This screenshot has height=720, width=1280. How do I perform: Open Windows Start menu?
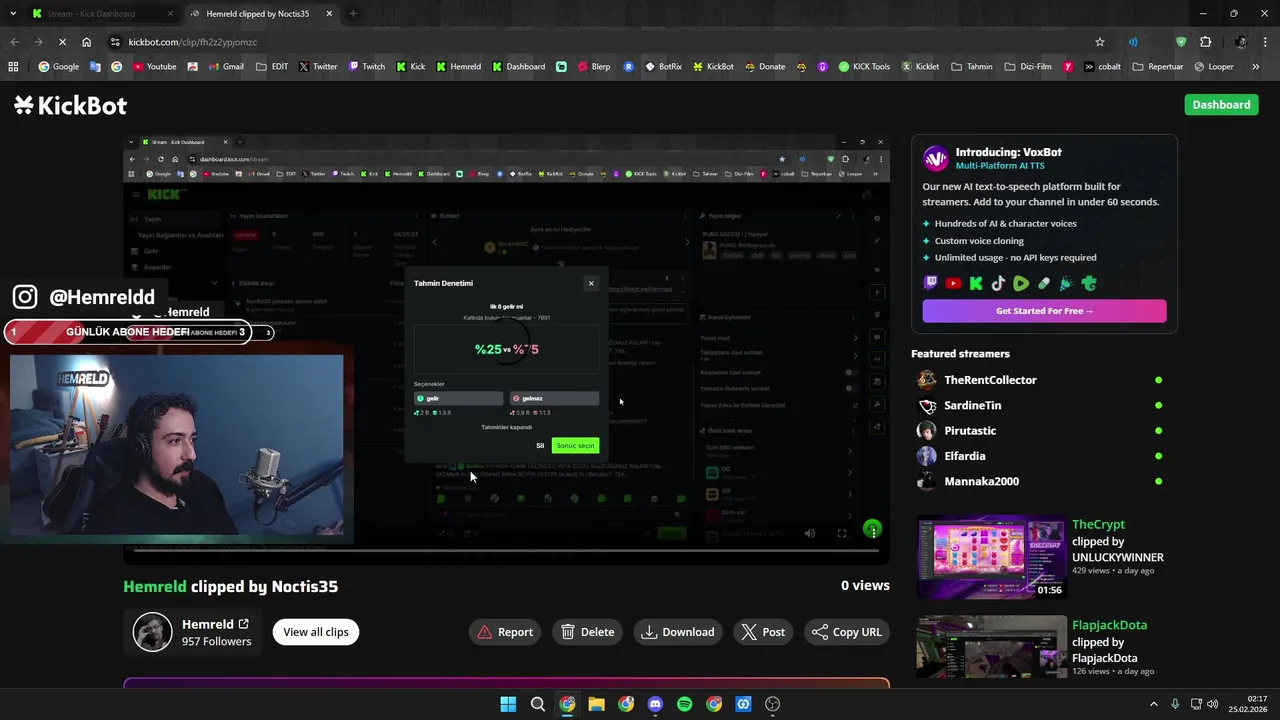tap(508, 704)
